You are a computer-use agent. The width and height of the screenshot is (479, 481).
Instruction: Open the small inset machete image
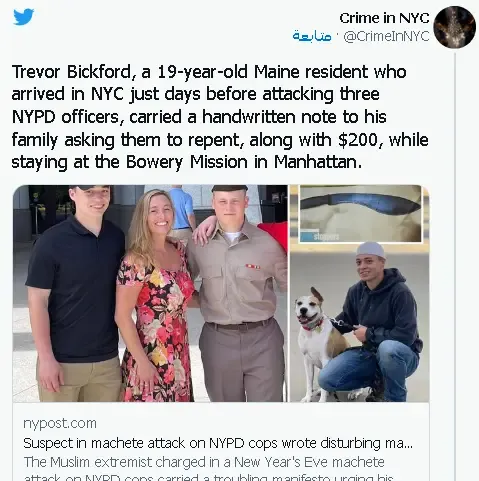360,214
